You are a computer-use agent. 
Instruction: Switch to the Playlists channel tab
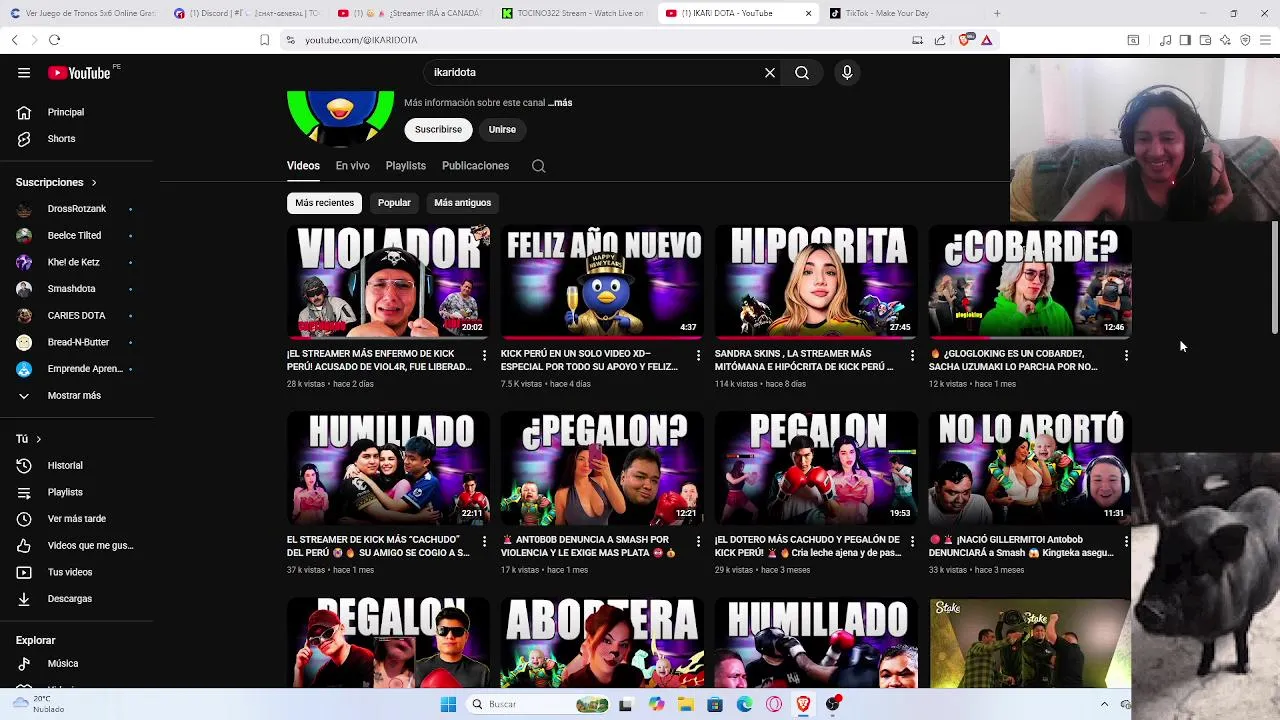click(x=406, y=166)
